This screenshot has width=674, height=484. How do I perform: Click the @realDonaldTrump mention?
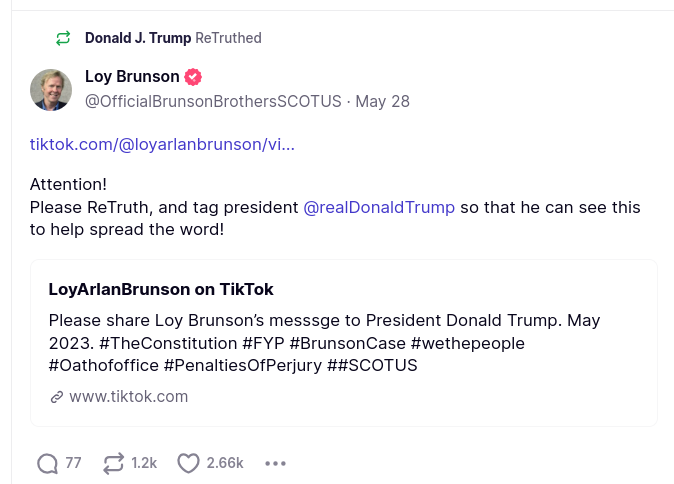point(379,207)
